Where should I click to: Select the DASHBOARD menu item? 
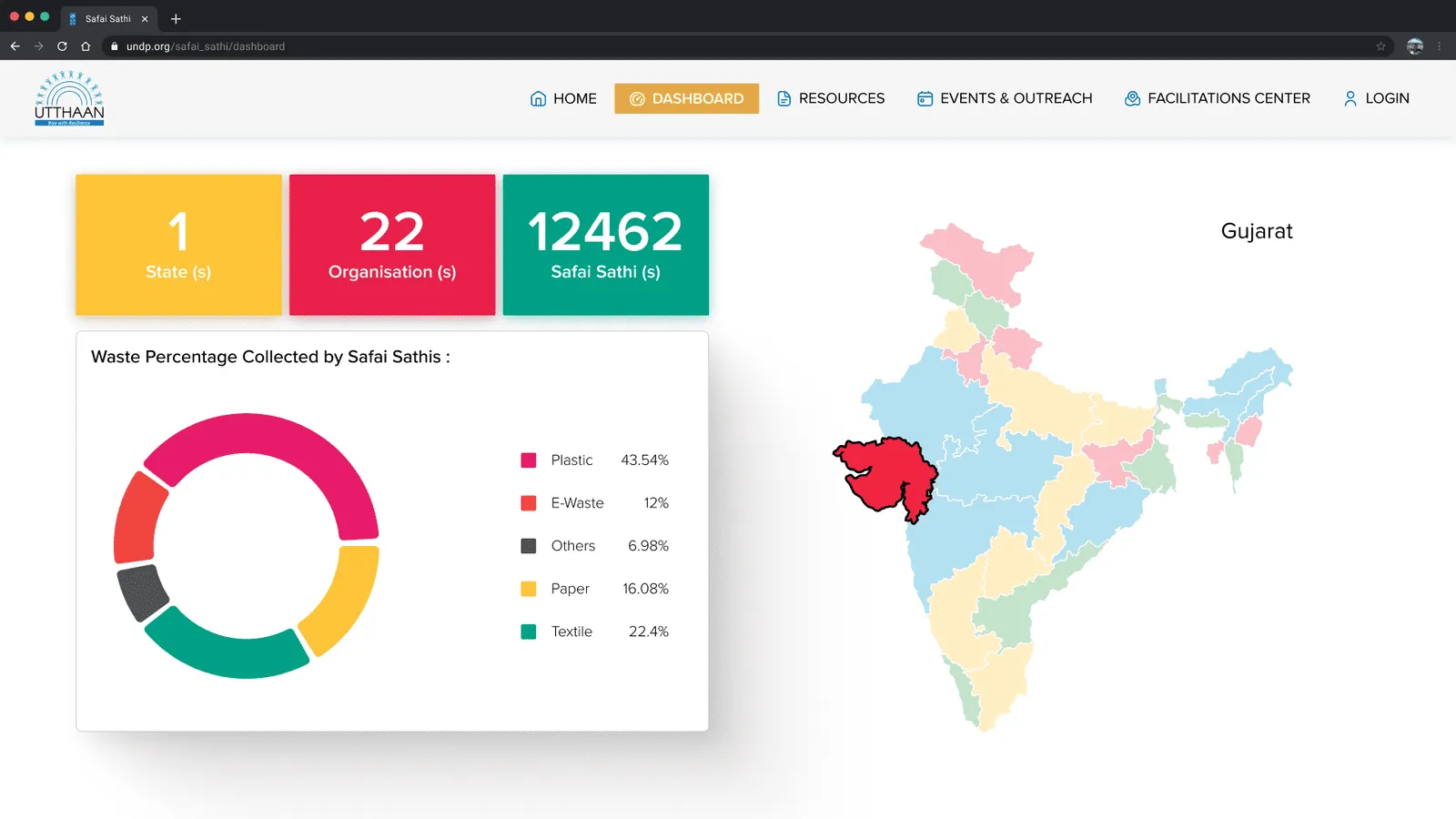click(x=687, y=98)
